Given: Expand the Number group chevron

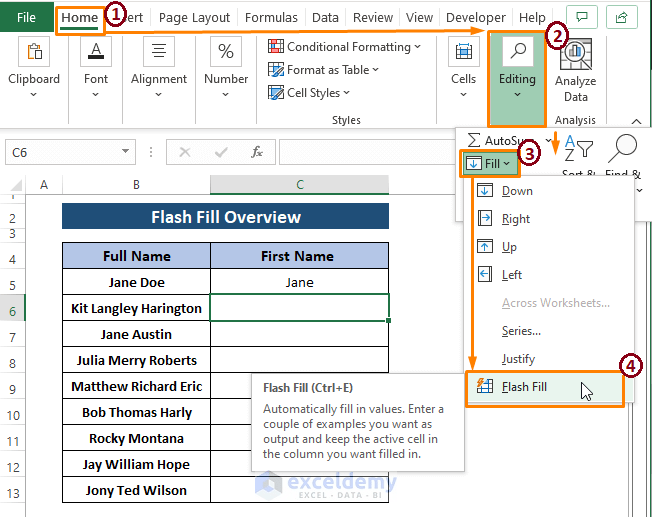Looking at the screenshot, I should click(225, 94).
